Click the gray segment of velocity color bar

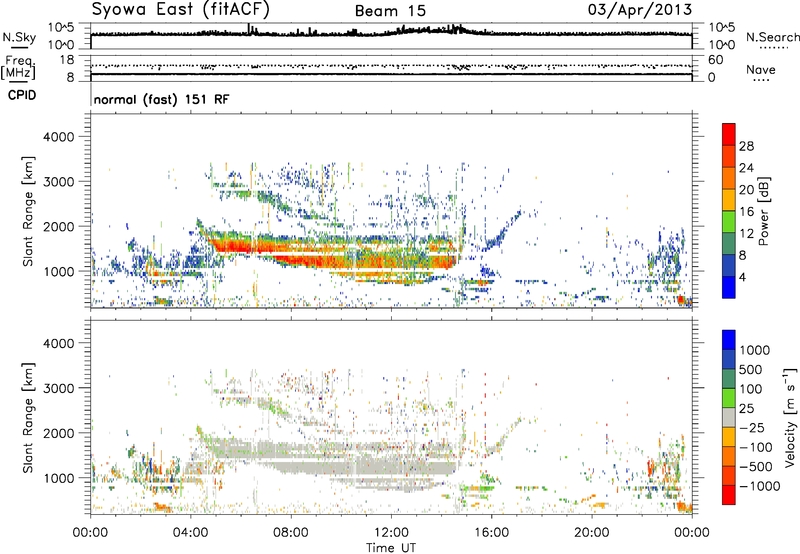click(729, 418)
